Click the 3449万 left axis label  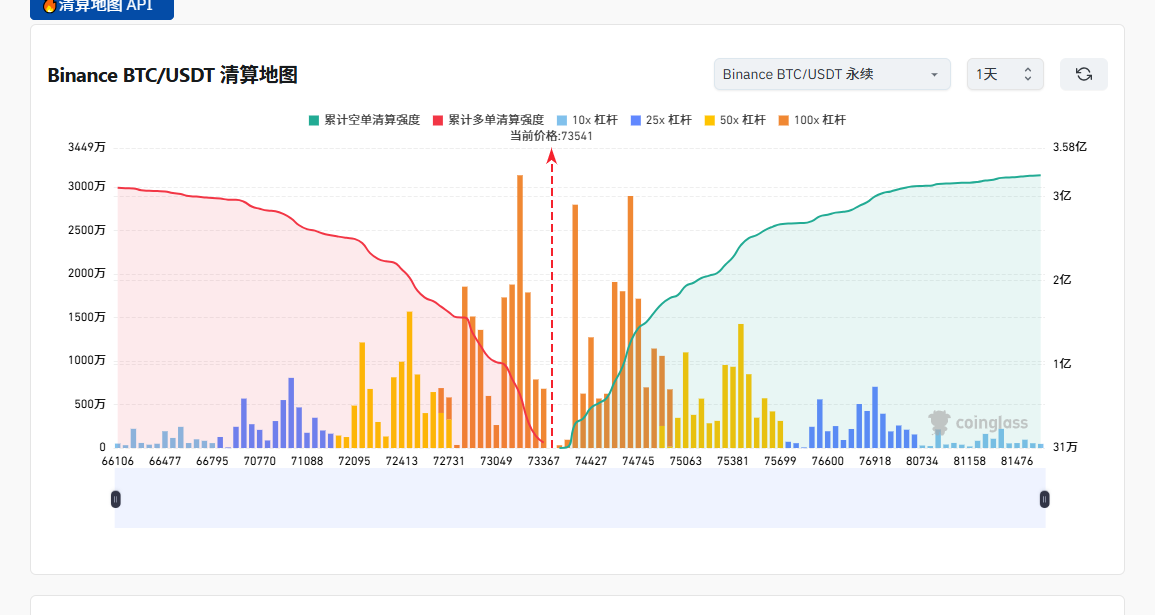87,147
